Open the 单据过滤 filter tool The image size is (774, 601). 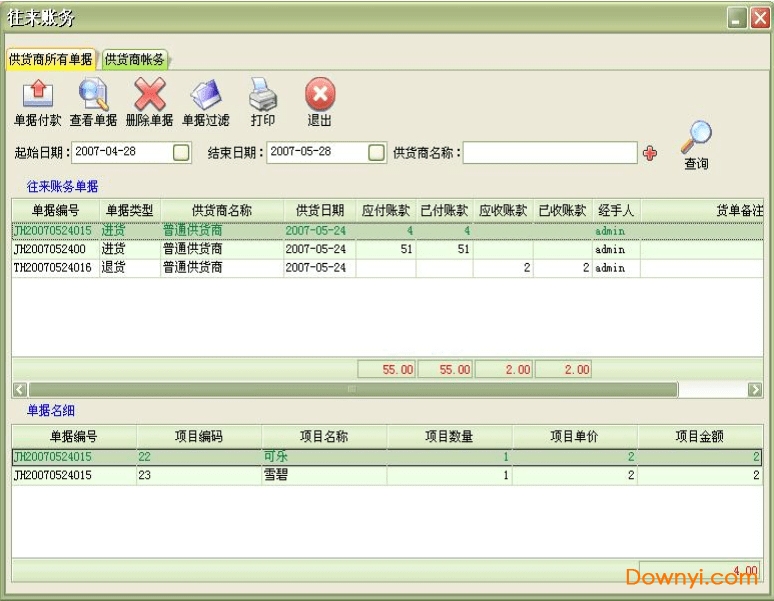coord(205,95)
